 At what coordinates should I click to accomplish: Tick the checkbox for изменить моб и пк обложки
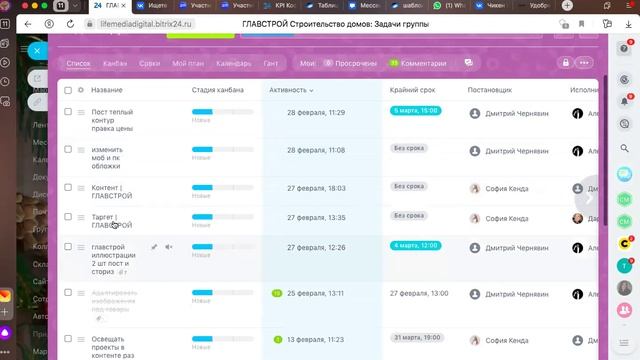tap(68, 149)
